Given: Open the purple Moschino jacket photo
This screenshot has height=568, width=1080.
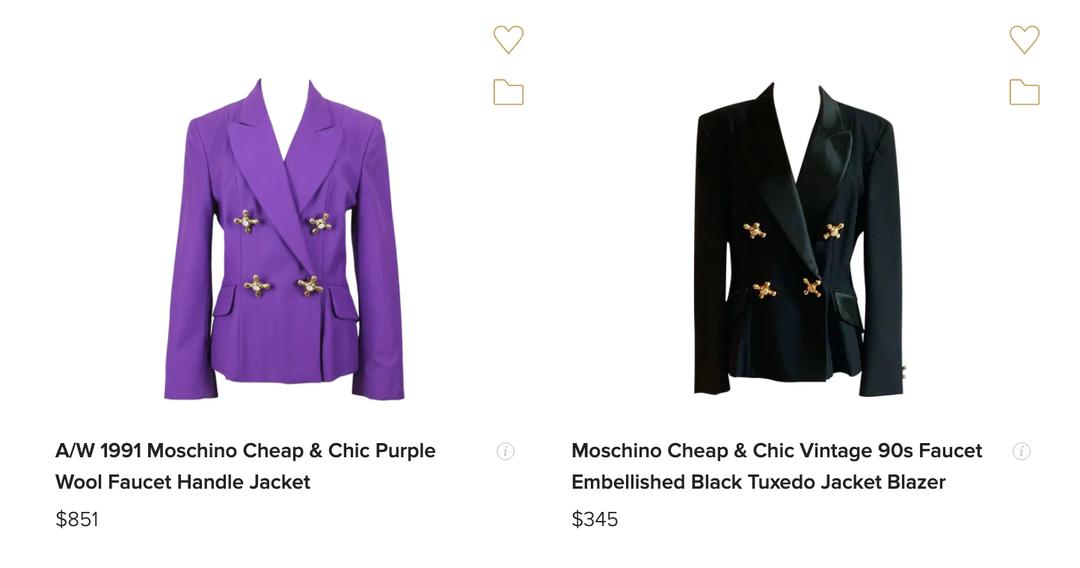Looking at the screenshot, I should click(285, 240).
